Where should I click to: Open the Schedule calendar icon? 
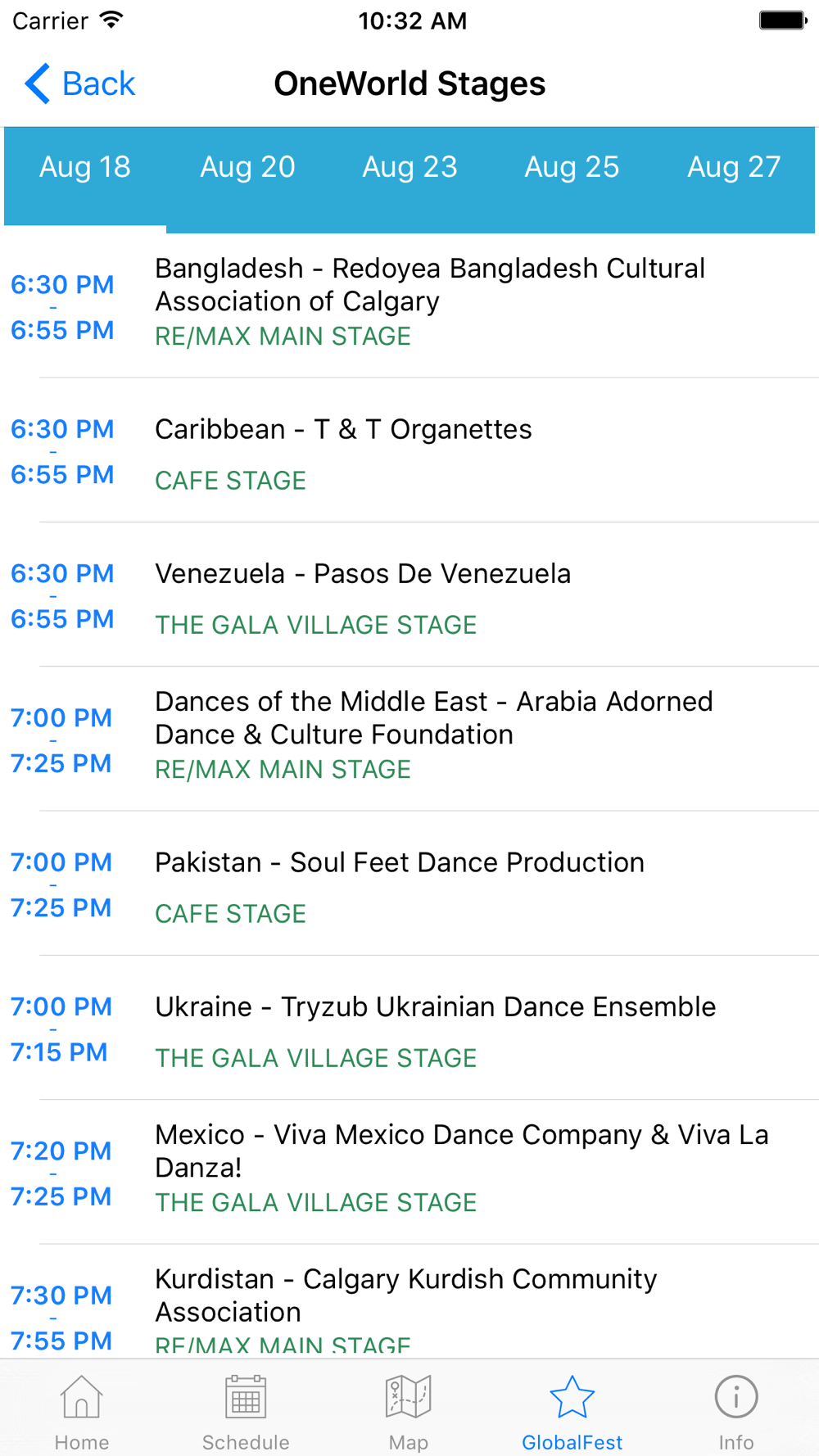[246, 1397]
